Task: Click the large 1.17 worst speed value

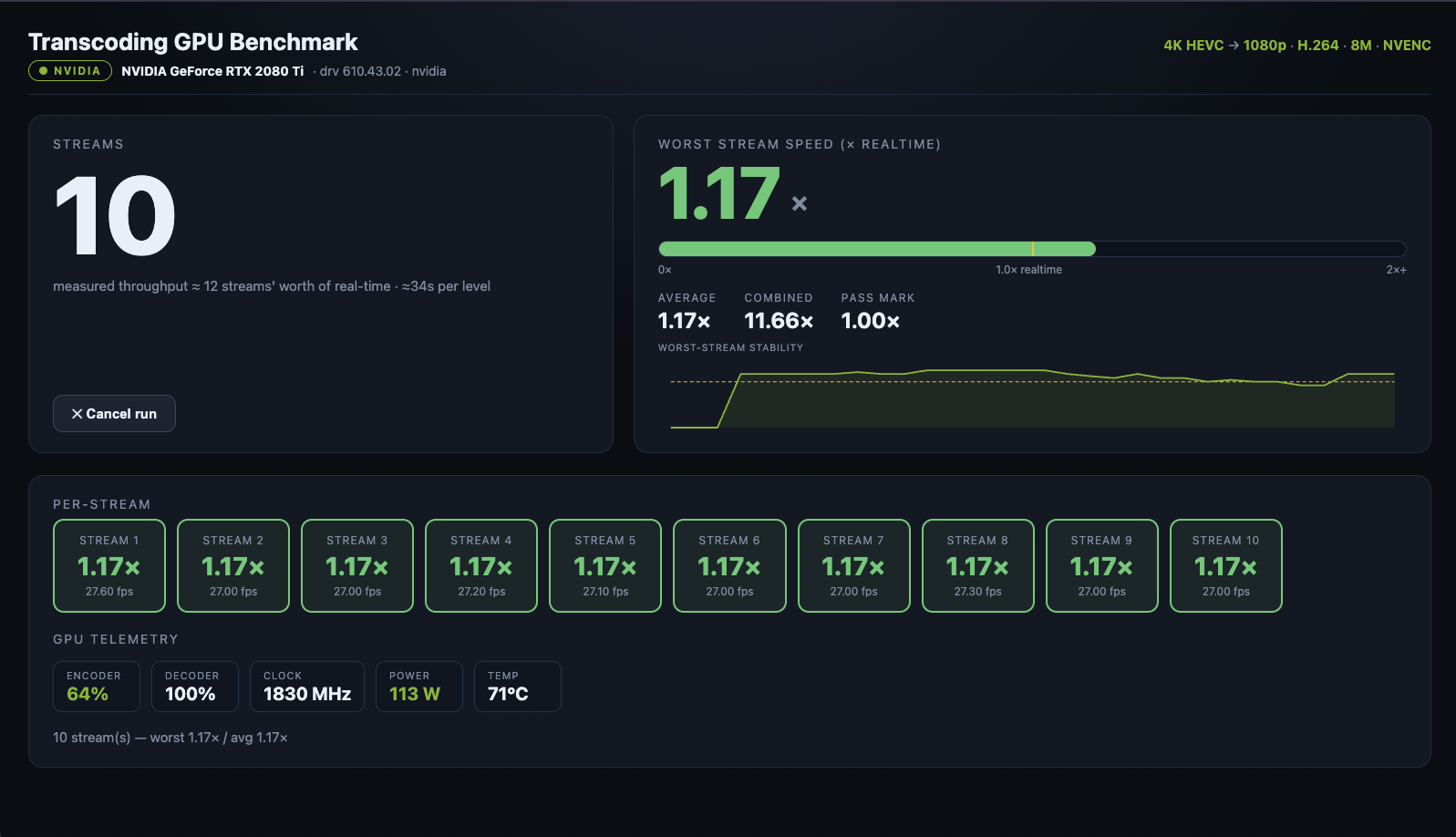Action: pos(719,193)
